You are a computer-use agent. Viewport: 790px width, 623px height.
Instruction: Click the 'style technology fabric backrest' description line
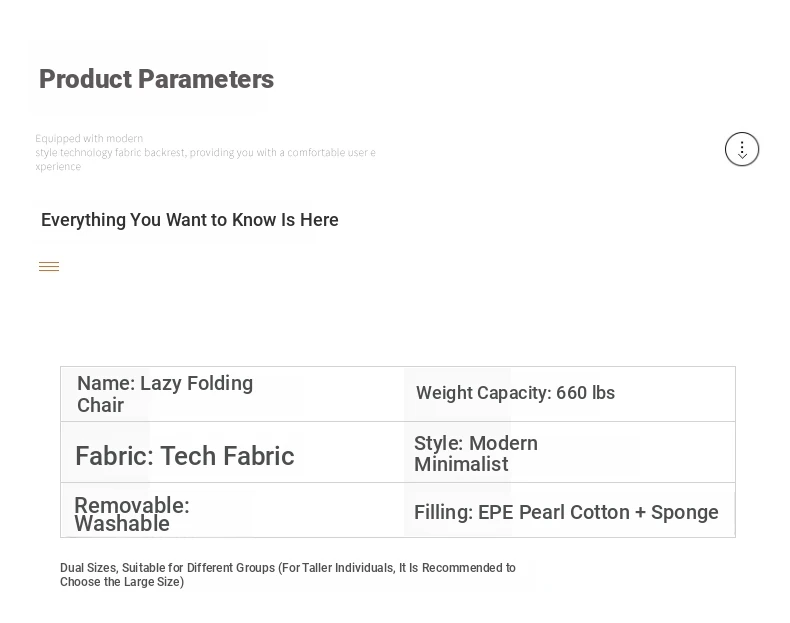[x=205, y=153]
